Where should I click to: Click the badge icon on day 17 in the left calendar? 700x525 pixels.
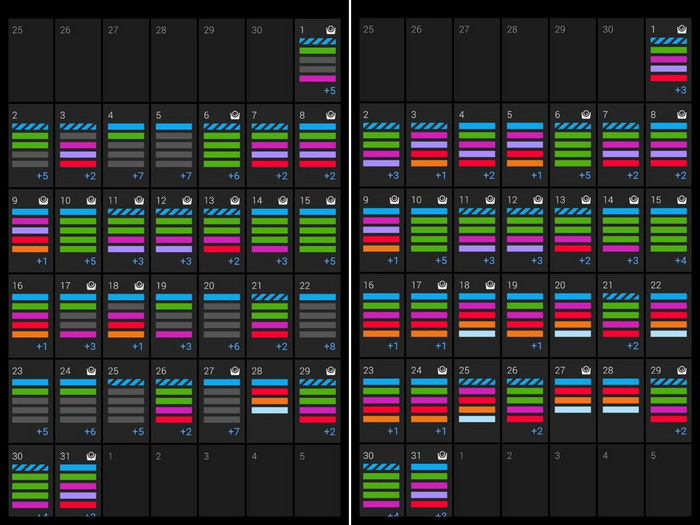pyautogui.click(x=91, y=286)
